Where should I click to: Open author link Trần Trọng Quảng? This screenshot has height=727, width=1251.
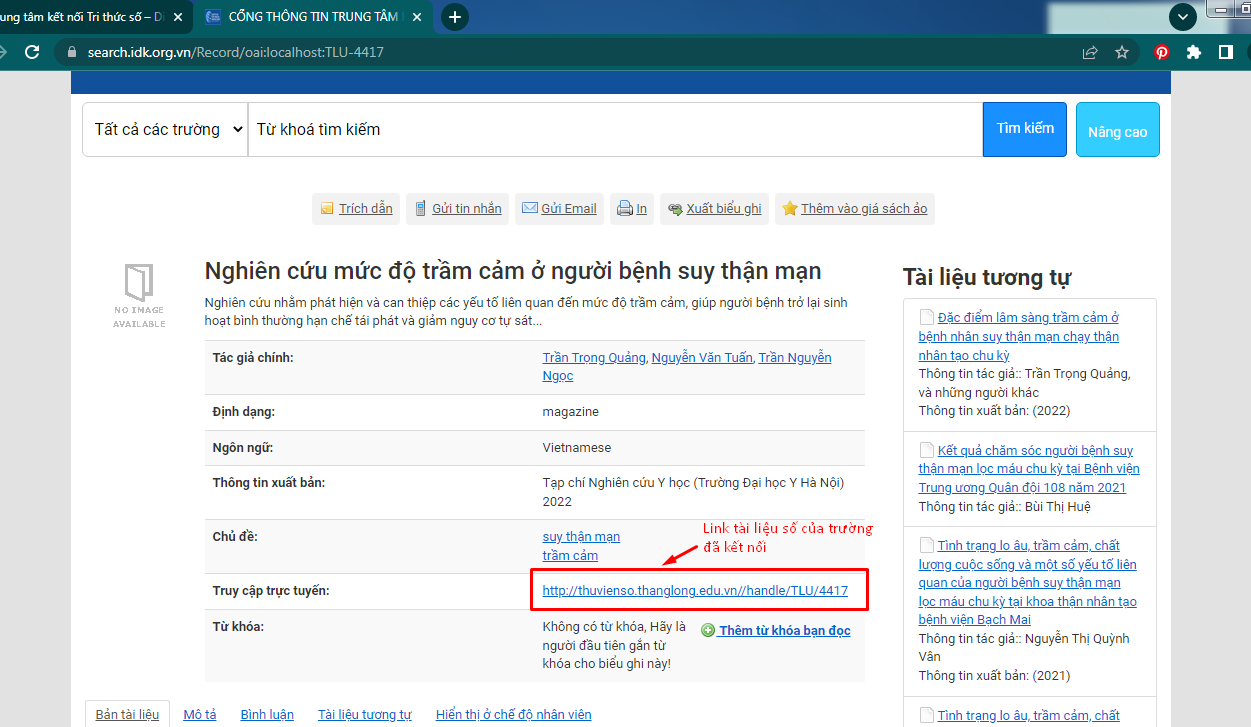[x=594, y=358]
